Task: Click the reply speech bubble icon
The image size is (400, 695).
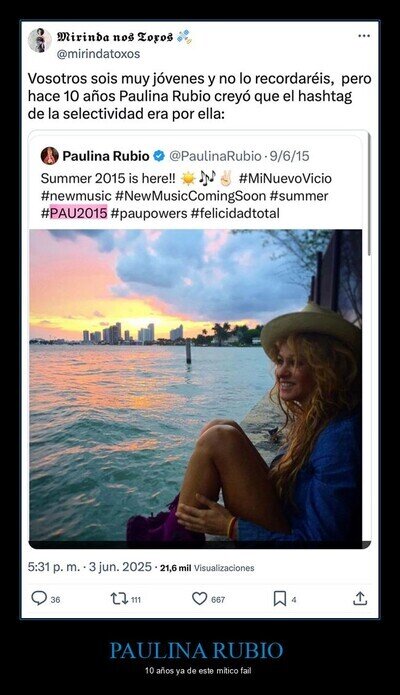Action: (x=39, y=598)
